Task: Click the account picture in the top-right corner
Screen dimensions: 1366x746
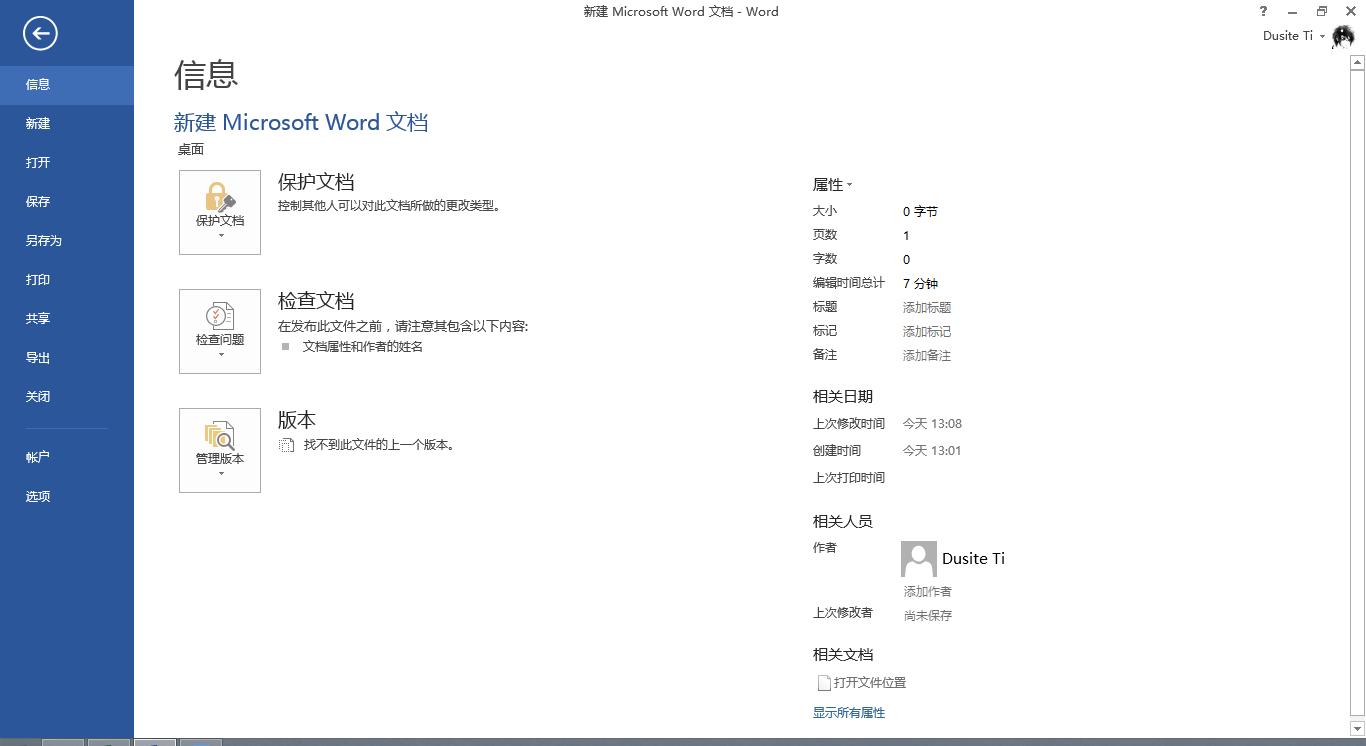Action: click(1342, 36)
